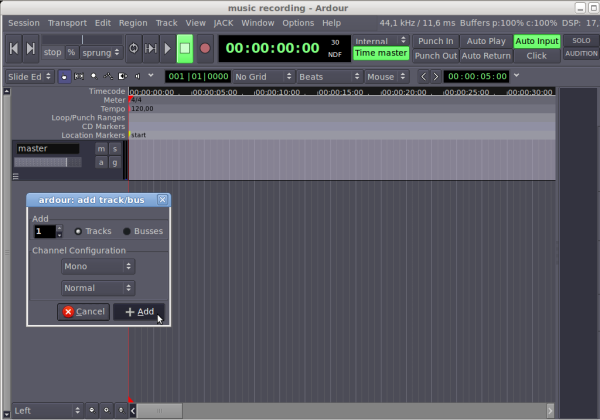Open the JACK menu

tap(223, 23)
